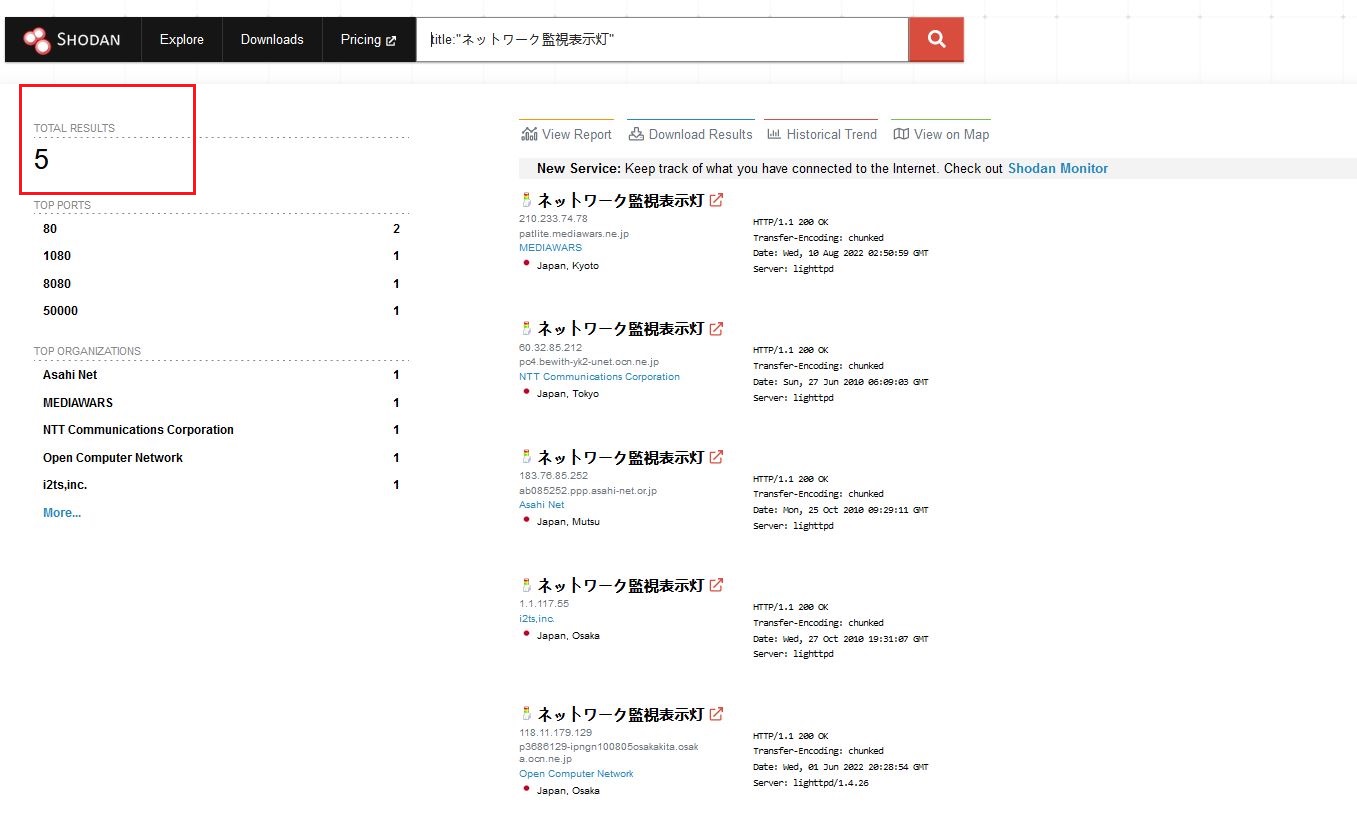
Task: Open the Explore menu
Action: [x=181, y=40]
